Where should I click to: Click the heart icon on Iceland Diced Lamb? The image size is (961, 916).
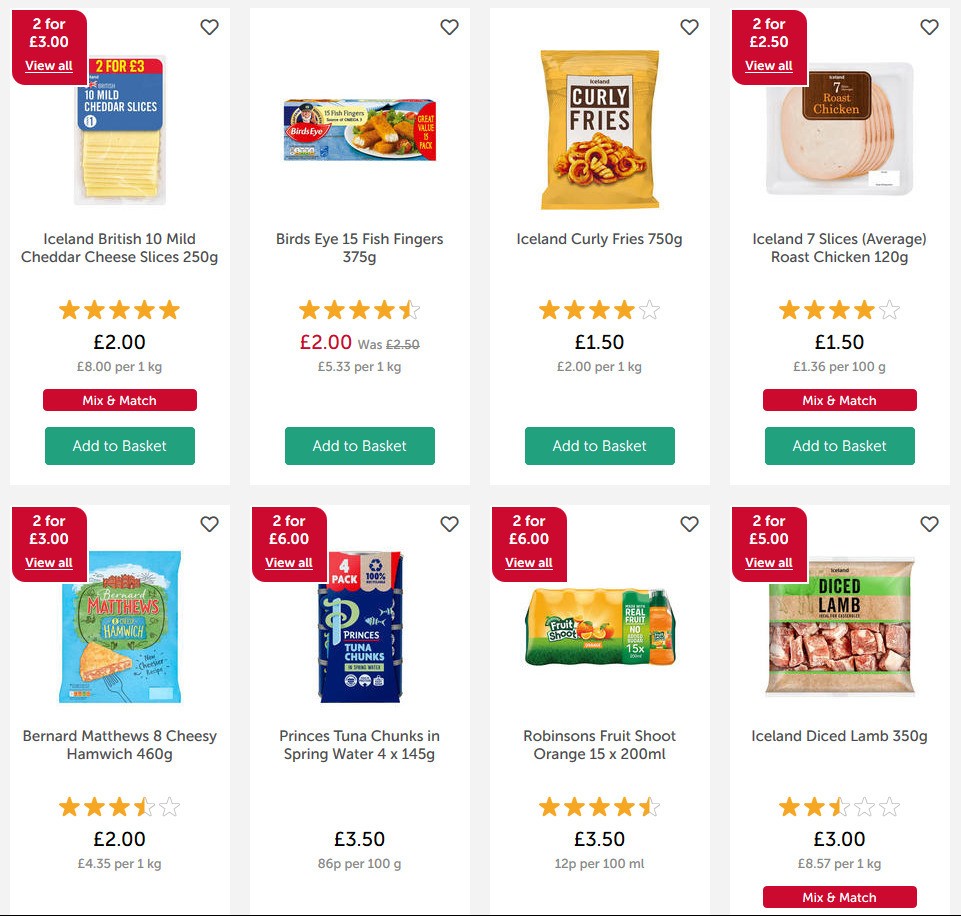(x=929, y=524)
